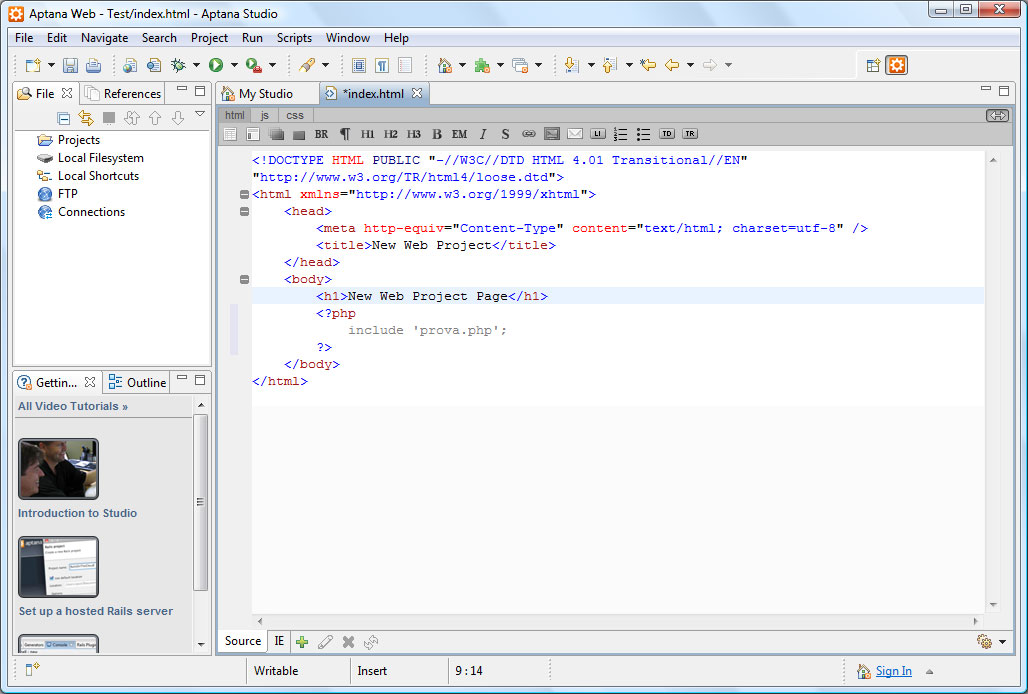
Task: Click the Open Perspective icon
Action: [x=873, y=65]
